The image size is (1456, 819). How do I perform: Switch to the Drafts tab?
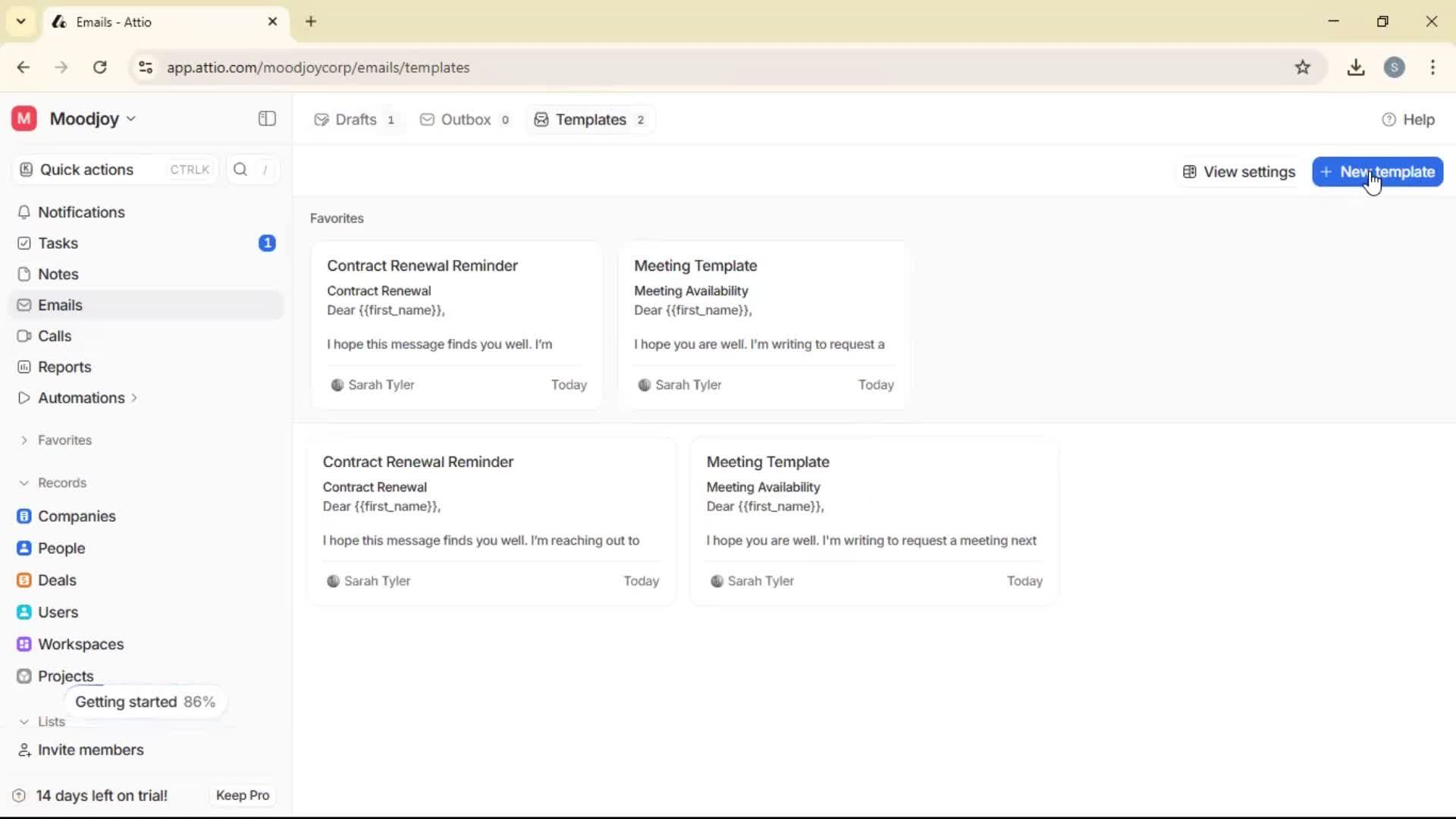[354, 119]
